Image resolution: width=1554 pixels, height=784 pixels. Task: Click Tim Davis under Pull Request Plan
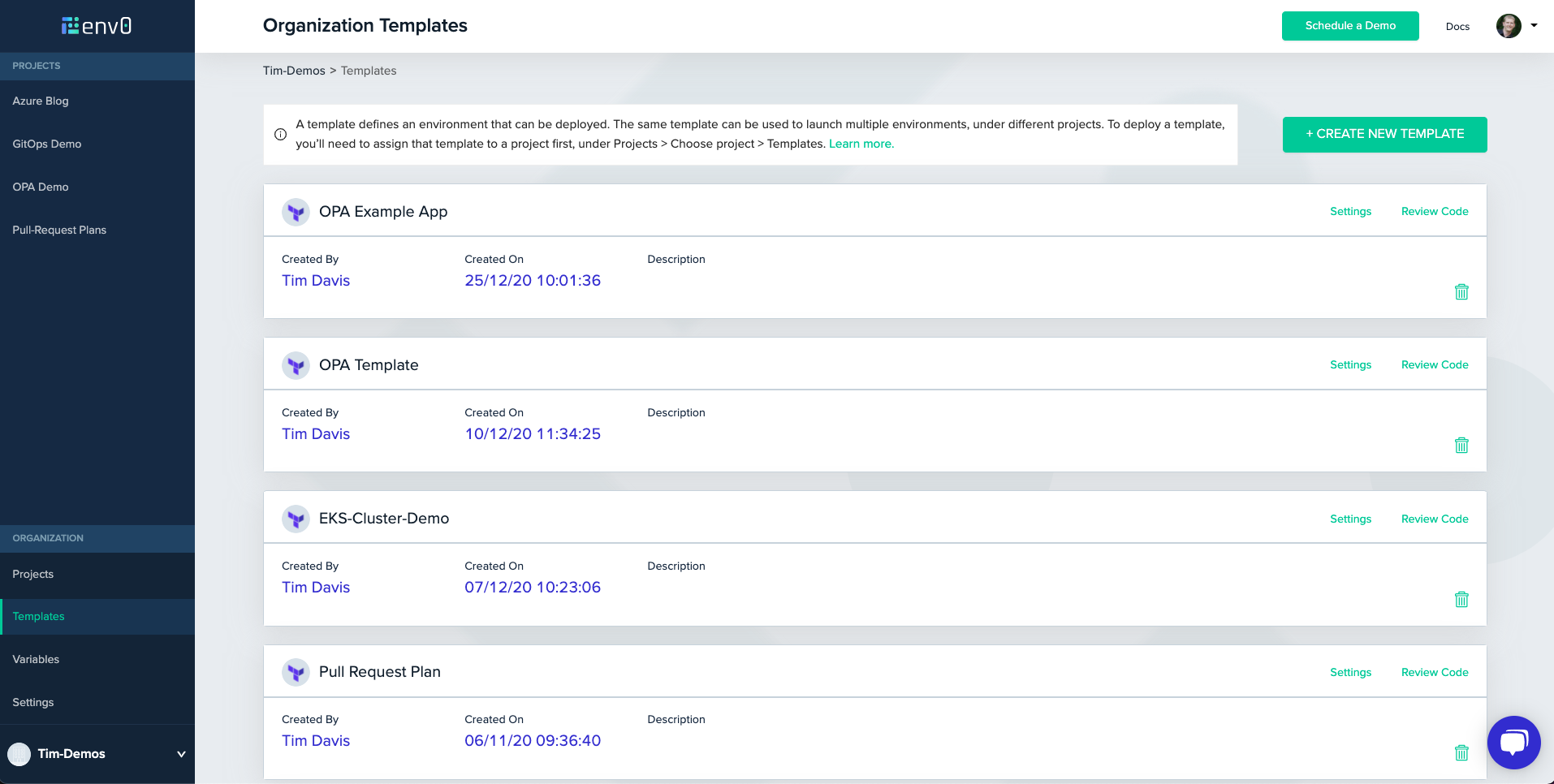click(x=316, y=741)
